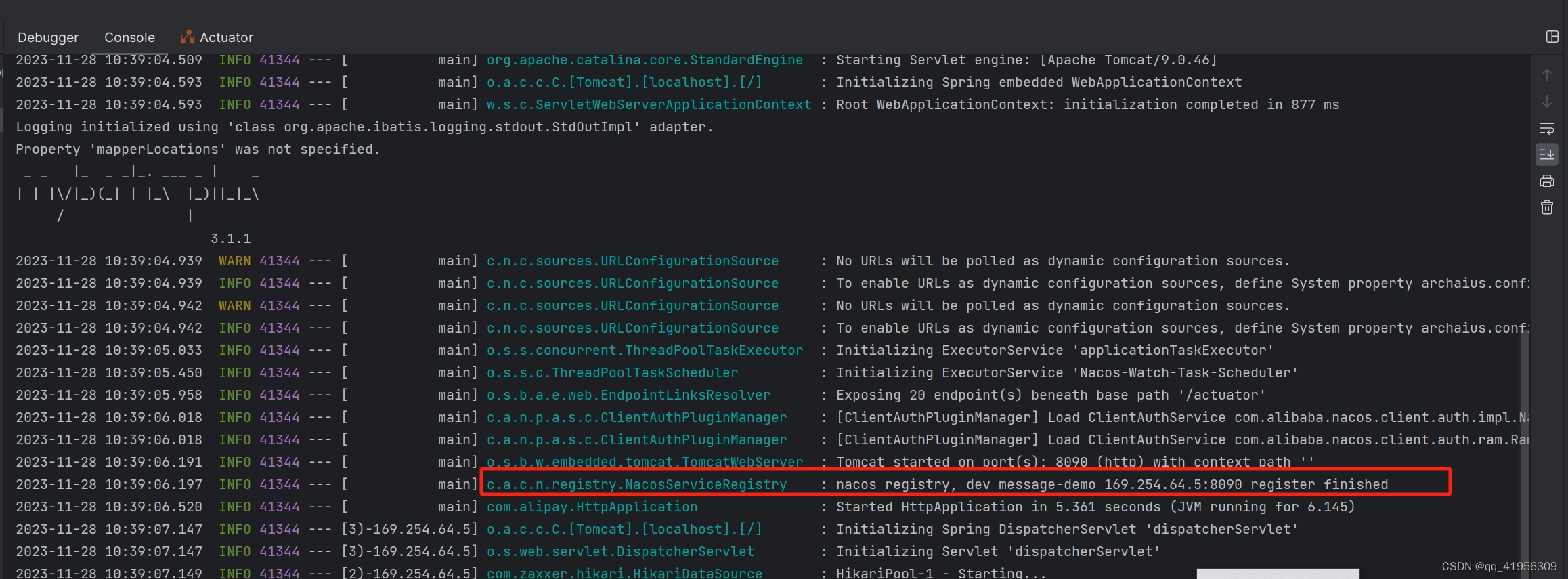The width and height of the screenshot is (1568, 579).
Task: Click the layout settings icon at top right
Action: [1552, 37]
